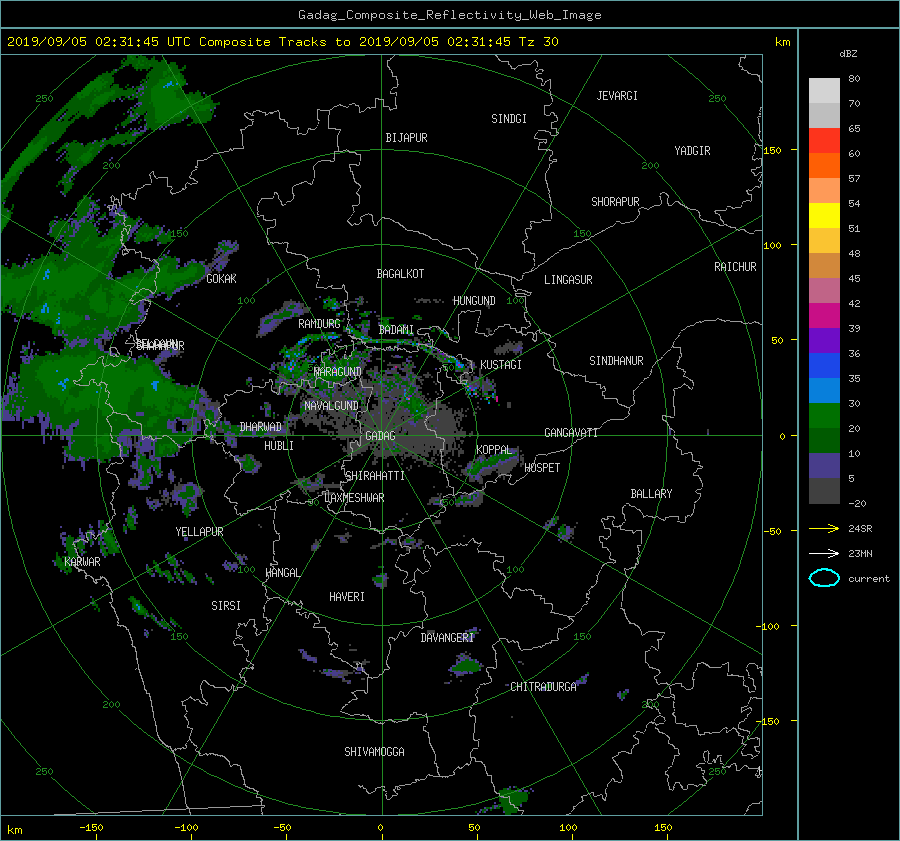
Task: Pick the indigo 10–5 dBZ swatch
Action: click(x=824, y=465)
